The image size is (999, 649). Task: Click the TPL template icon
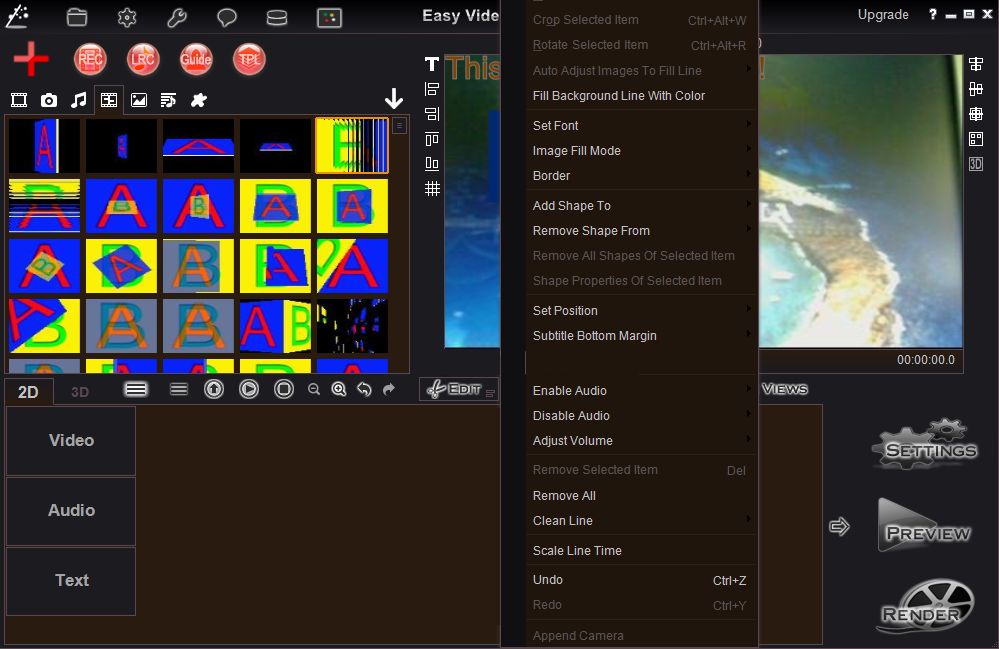249,59
